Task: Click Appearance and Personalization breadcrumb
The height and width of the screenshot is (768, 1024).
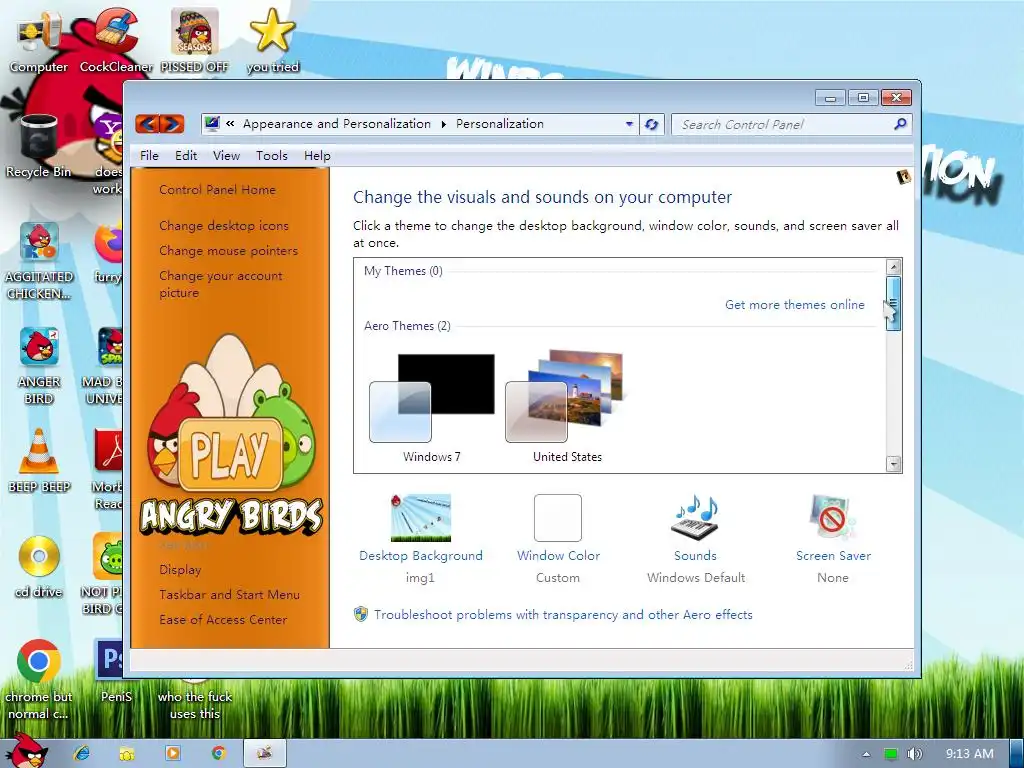Action: (337, 123)
